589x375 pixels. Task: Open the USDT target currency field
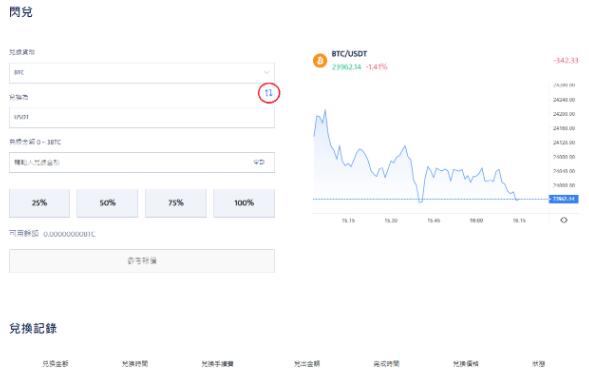coord(142,117)
